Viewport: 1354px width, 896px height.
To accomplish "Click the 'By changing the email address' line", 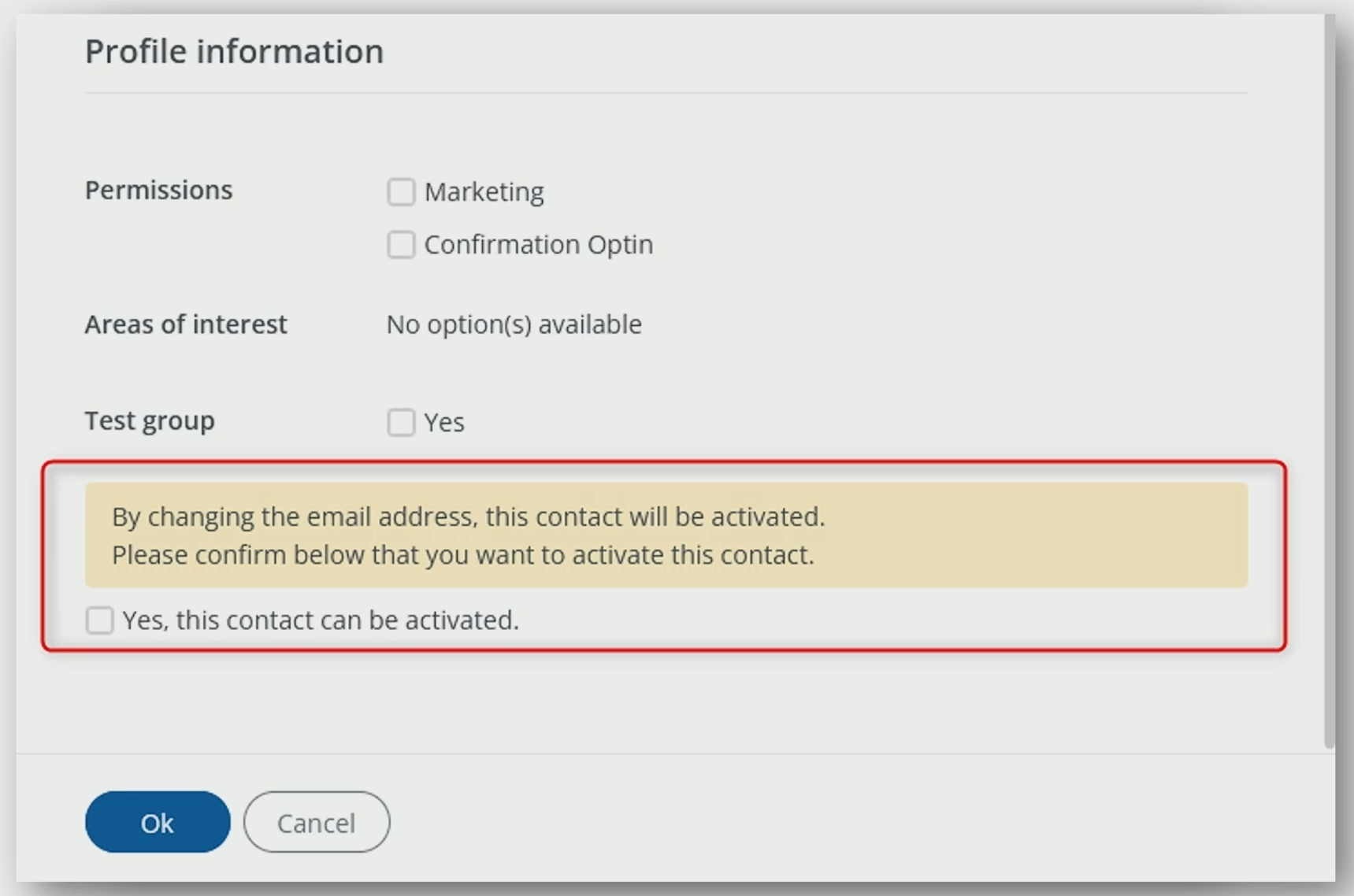I will pyautogui.click(x=468, y=517).
